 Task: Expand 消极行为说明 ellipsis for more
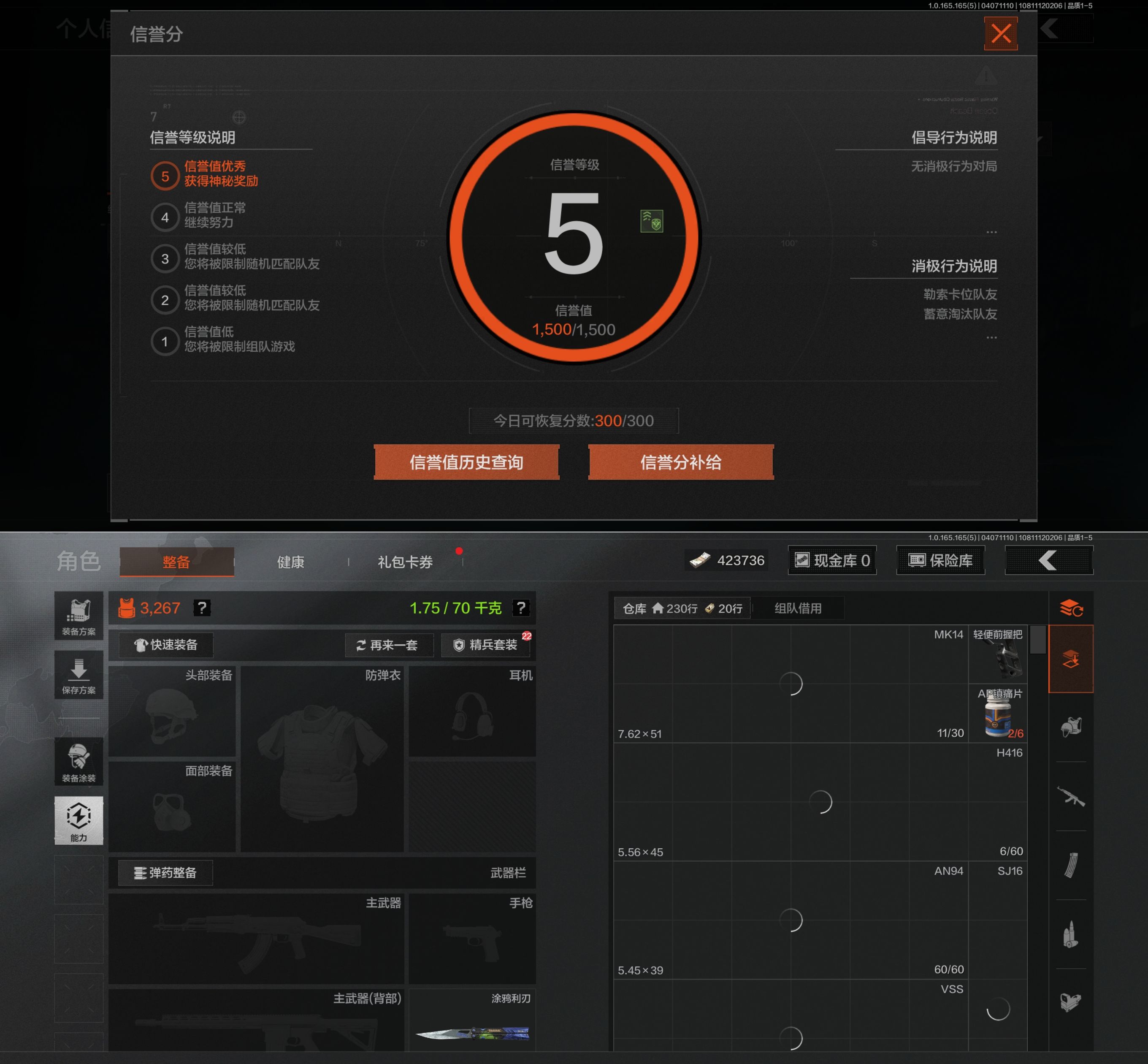pos(991,337)
